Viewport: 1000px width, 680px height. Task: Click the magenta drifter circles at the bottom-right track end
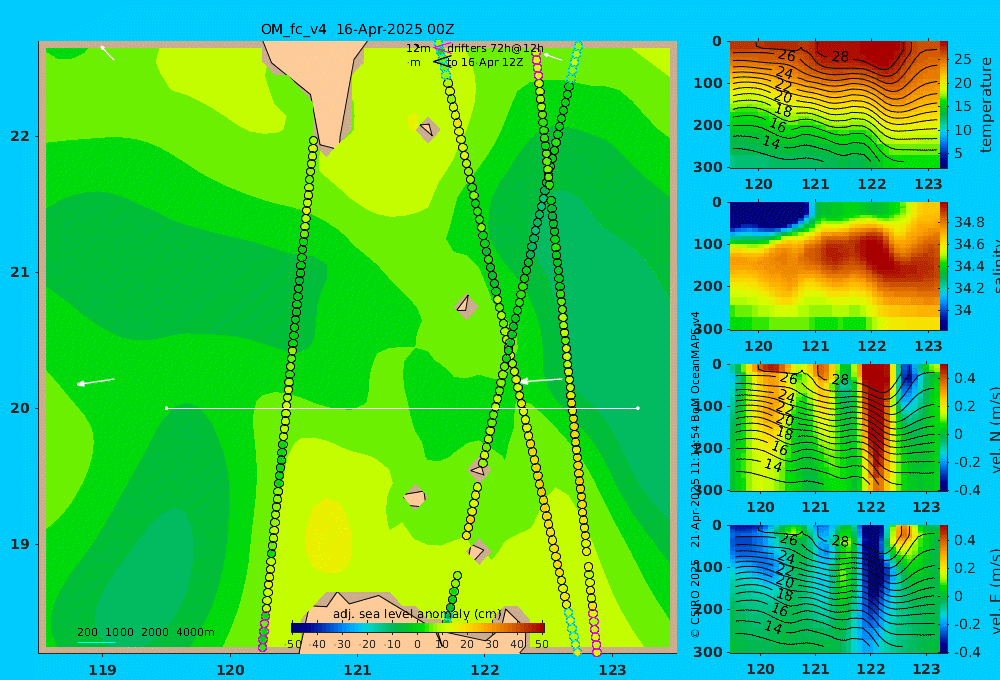point(594,632)
